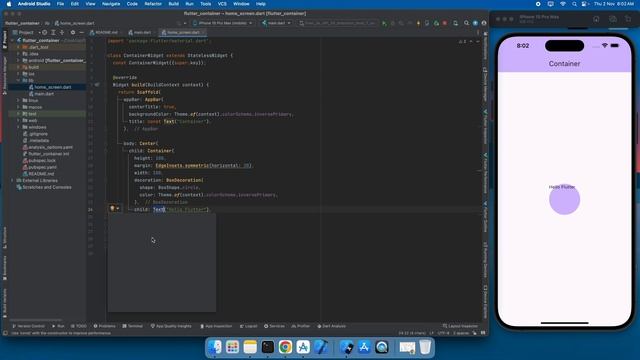Open Spotlight search in macOS menu bar
Viewport: 640px width, 360px height.
pos(574,4)
